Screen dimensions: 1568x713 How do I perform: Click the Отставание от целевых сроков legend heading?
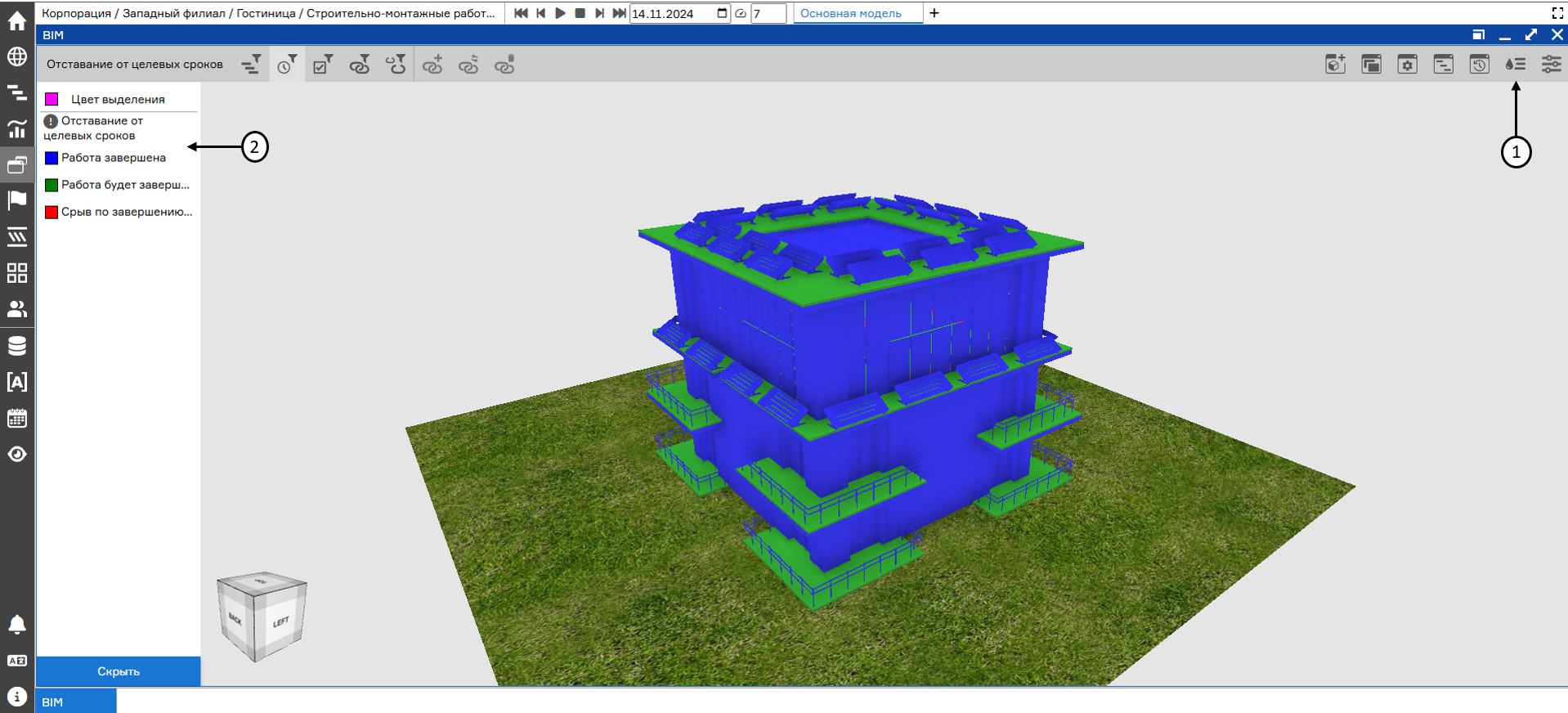point(93,128)
